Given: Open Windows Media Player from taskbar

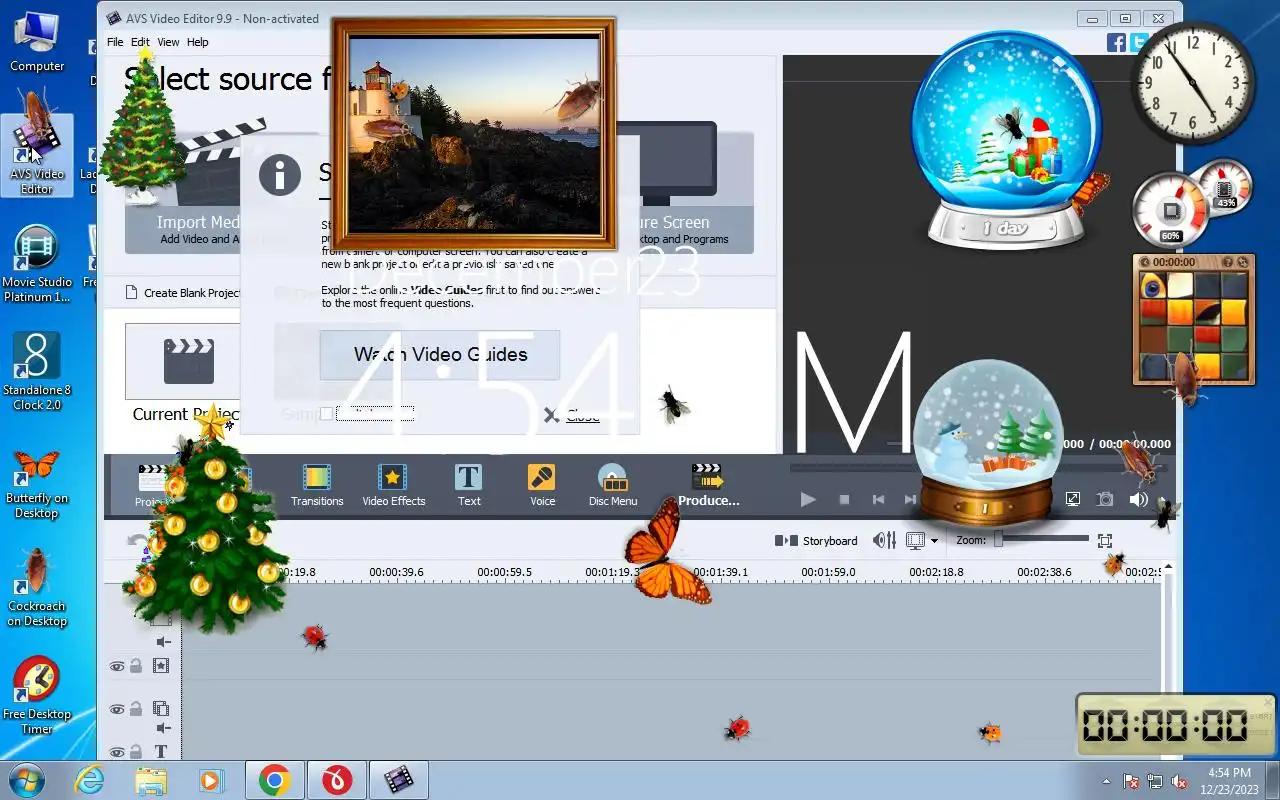Looking at the screenshot, I should click(x=211, y=780).
